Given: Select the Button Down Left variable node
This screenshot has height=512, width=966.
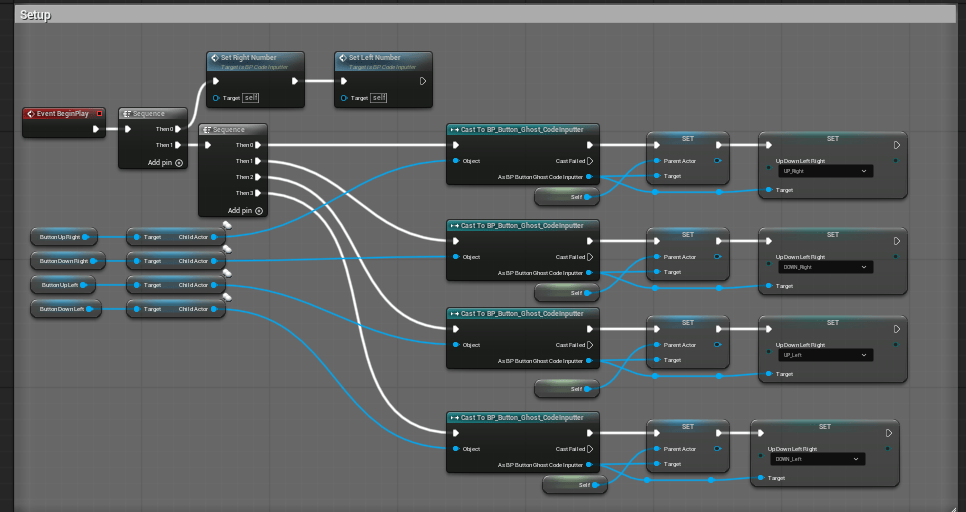Looking at the screenshot, I should point(65,309).
